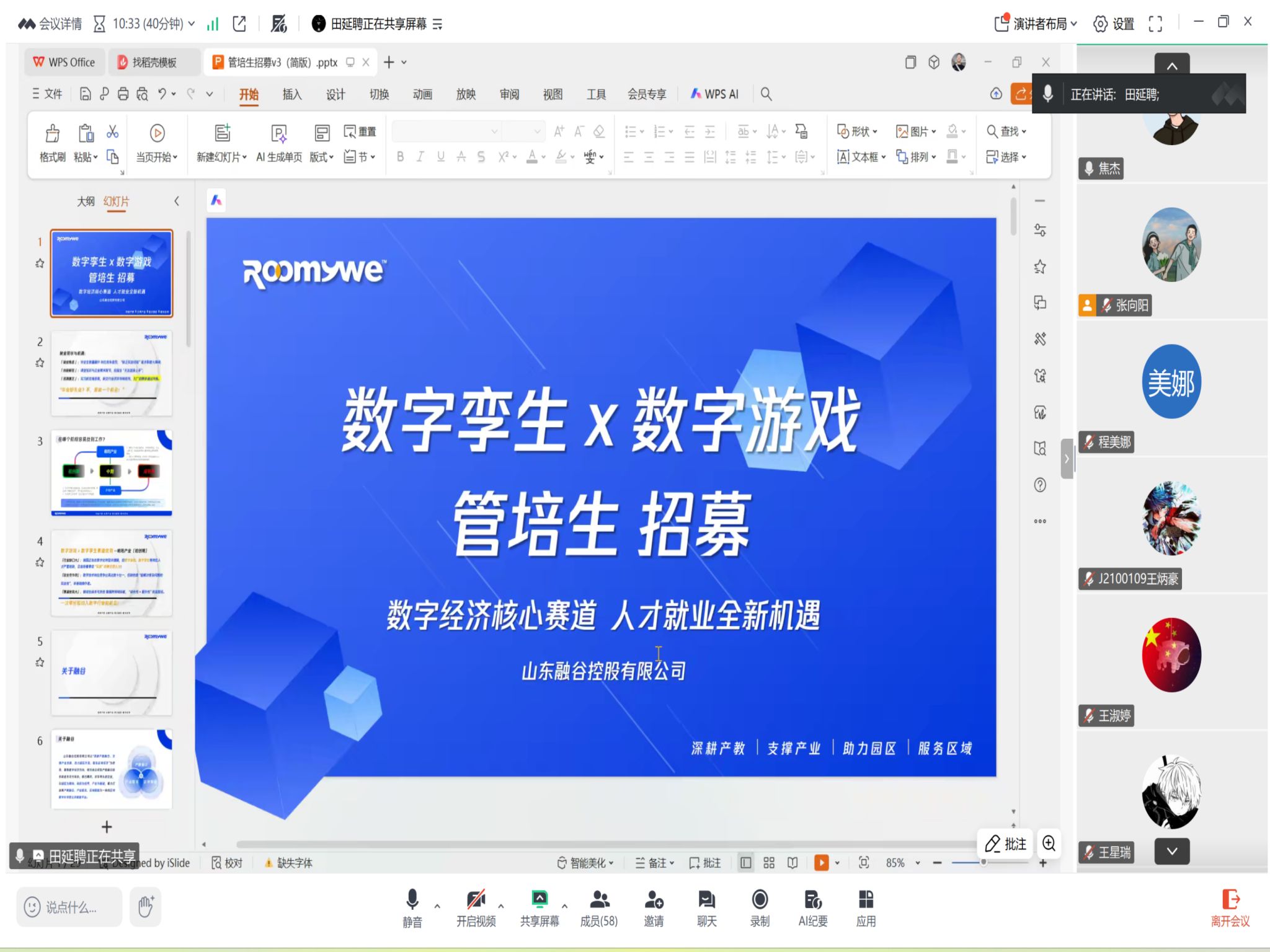Adjust the slide zoom slider
This screenshot has height=952, width=1270.
tap(983, 863)
